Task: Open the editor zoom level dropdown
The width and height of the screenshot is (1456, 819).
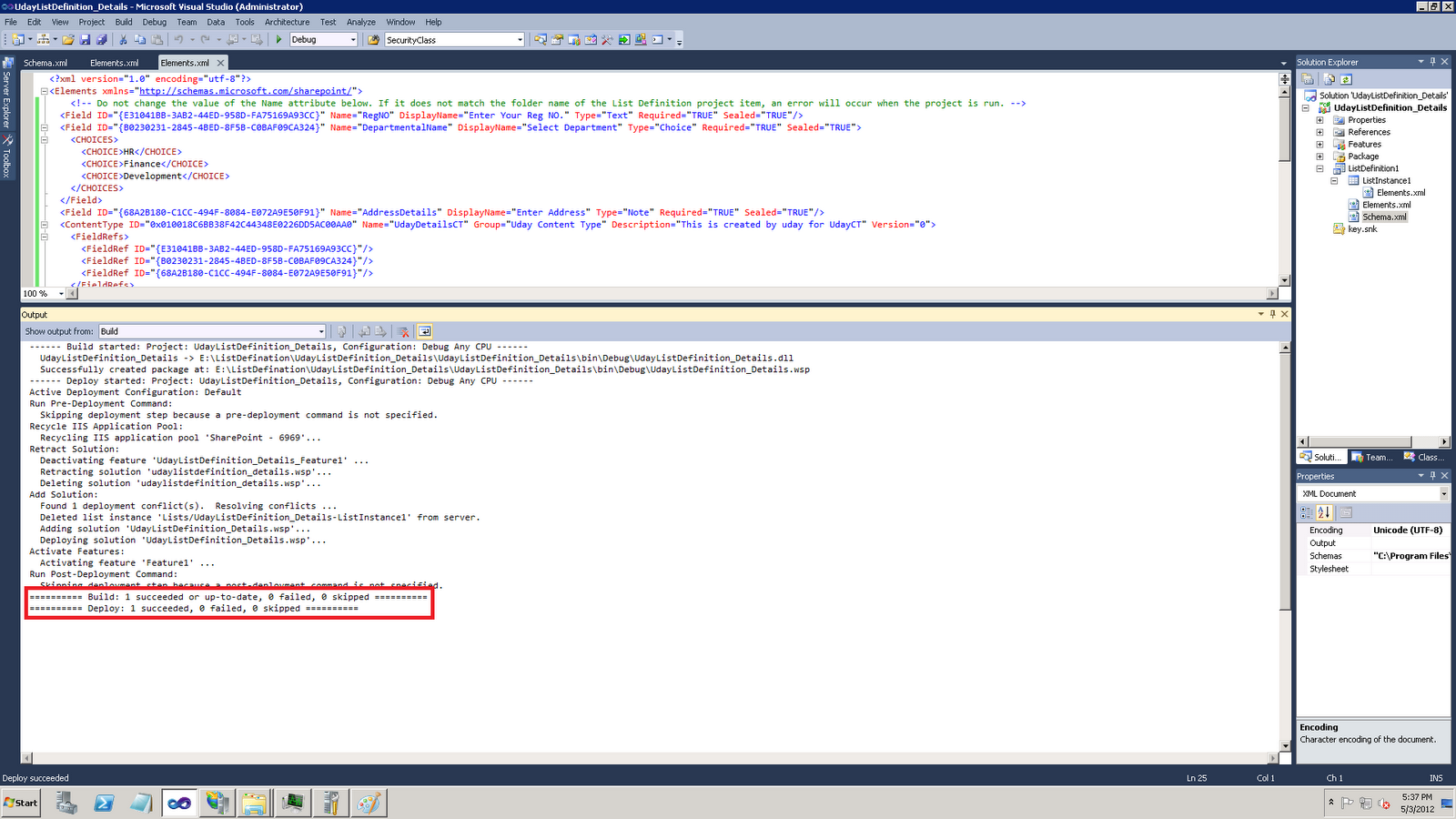Action: pyautogui.click(x=61, y=294)
